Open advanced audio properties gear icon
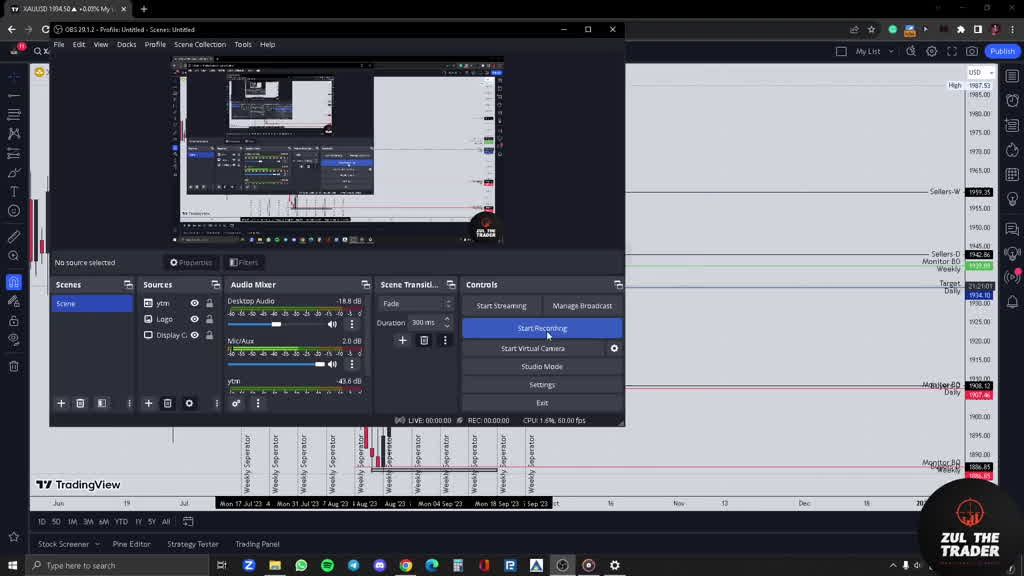Image resolution: width=1024 pixels, height=576 pixels. coord(236,403)
